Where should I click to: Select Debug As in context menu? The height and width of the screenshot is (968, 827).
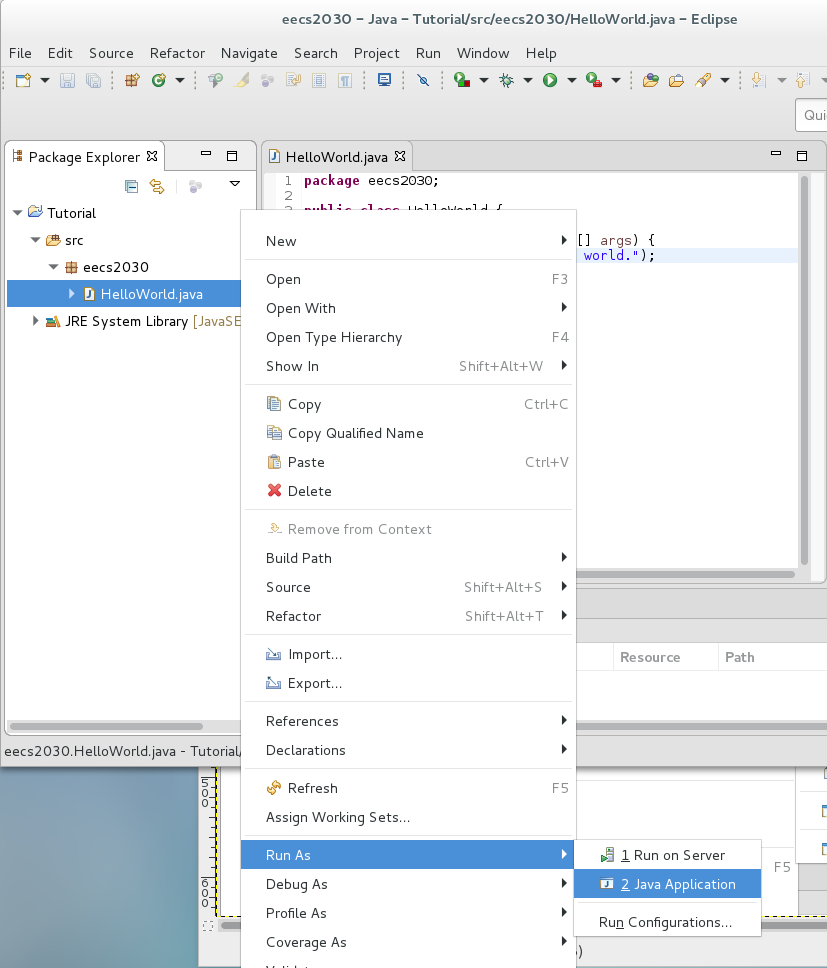coord(408,884)
